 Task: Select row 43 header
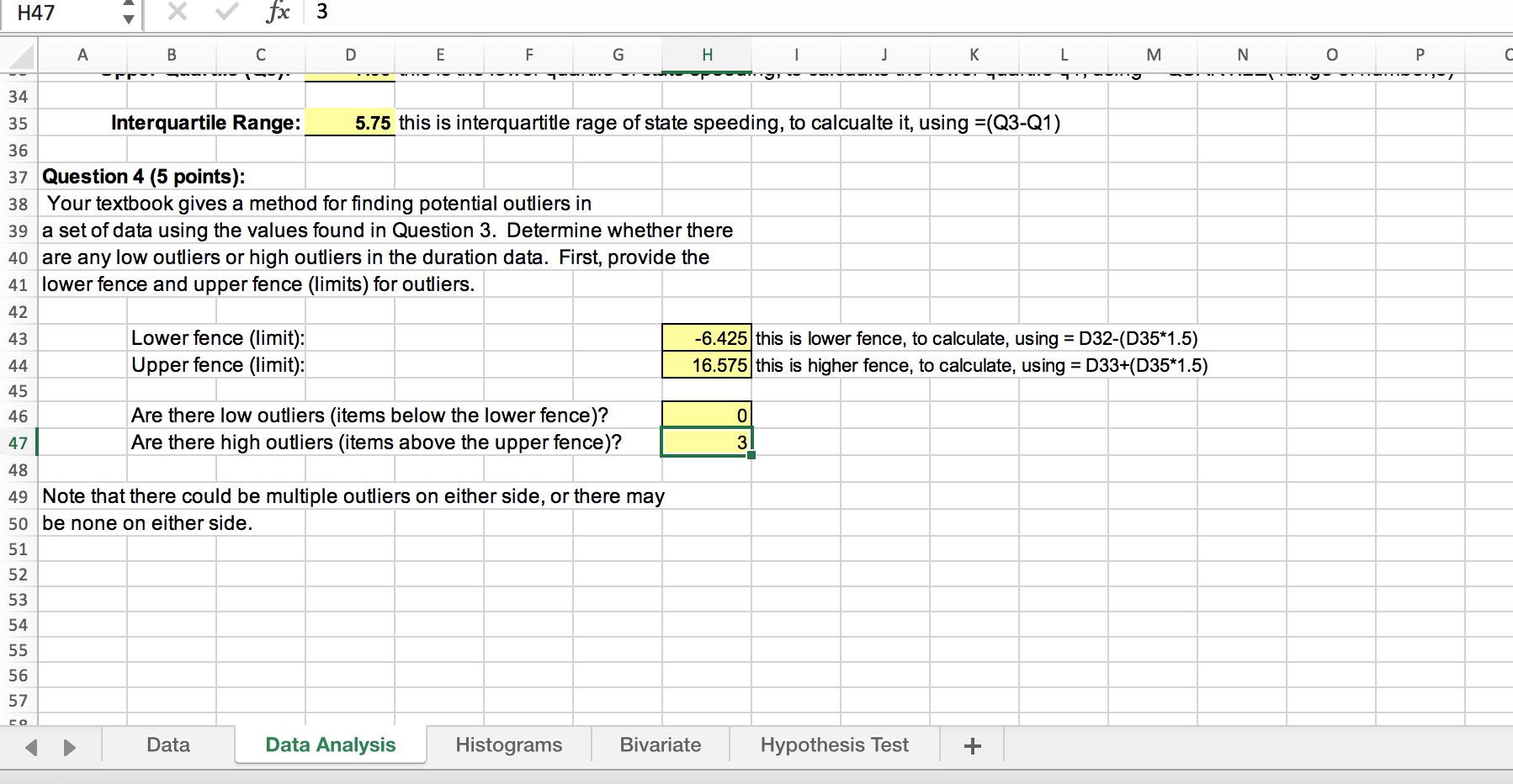[19, 338]
